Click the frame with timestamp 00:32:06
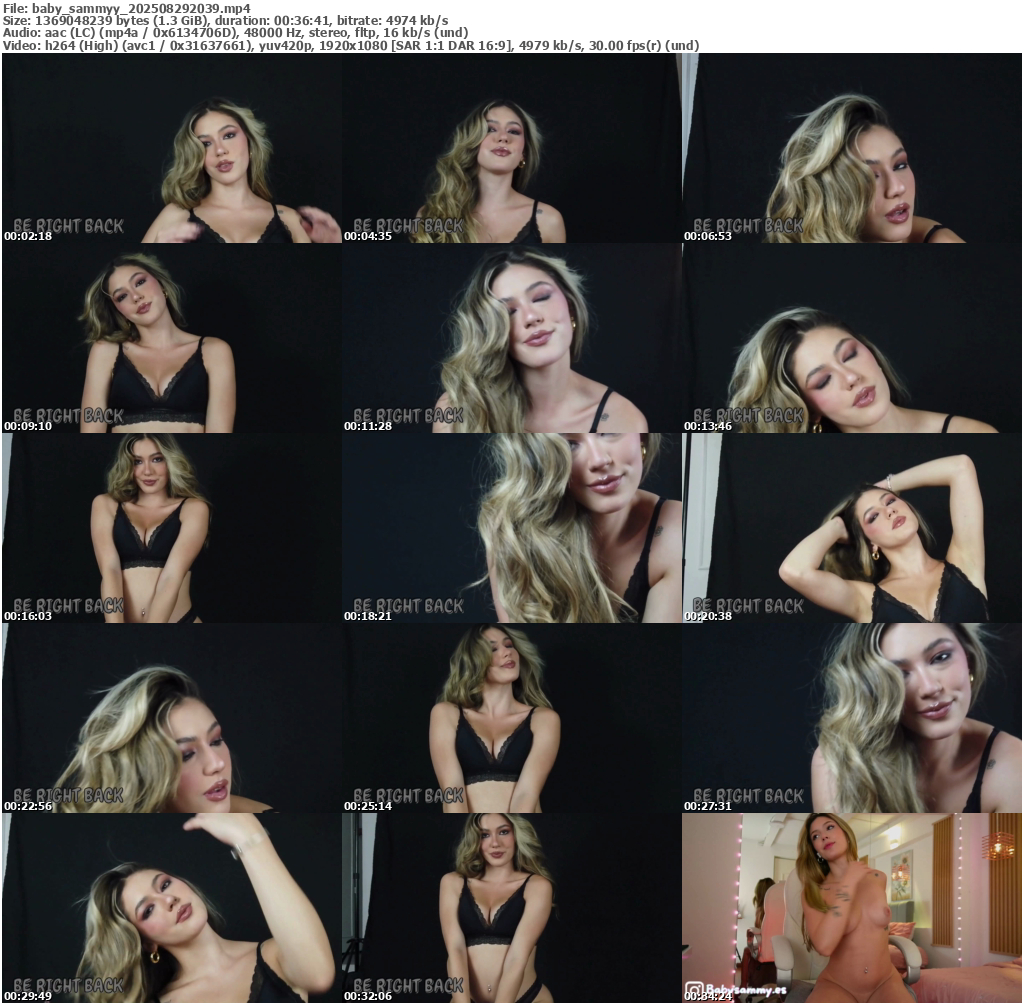 [x=511, y=908]
